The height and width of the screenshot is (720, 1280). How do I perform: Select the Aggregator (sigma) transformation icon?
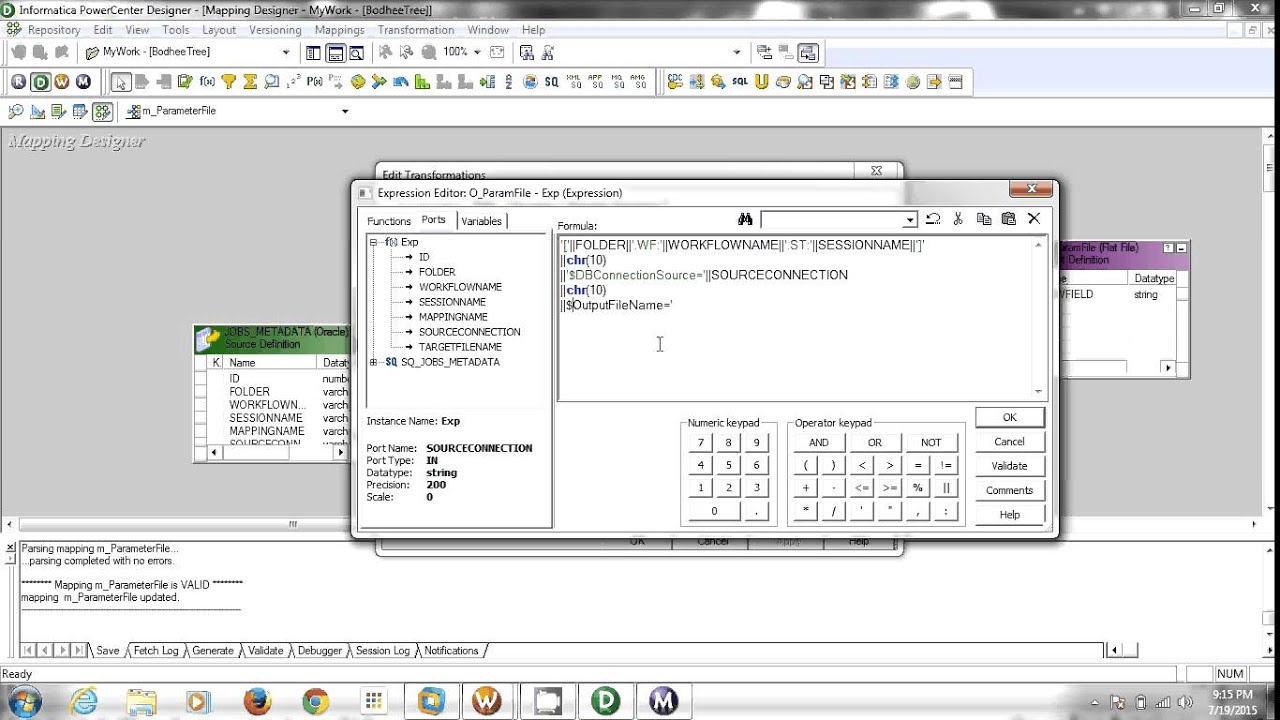click(x=250, y=82)
